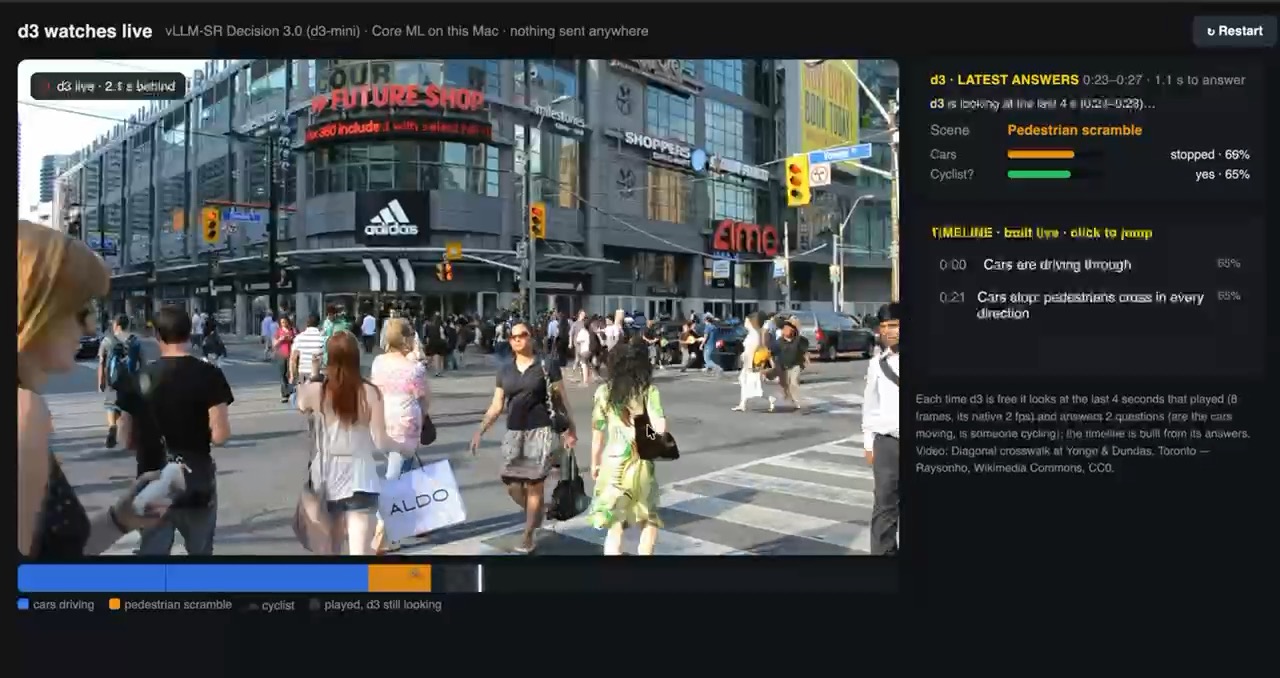Click the orange pedestrian scramble timeline segment
This screenshot has height=678, width=1280.
tap(399, 578)
